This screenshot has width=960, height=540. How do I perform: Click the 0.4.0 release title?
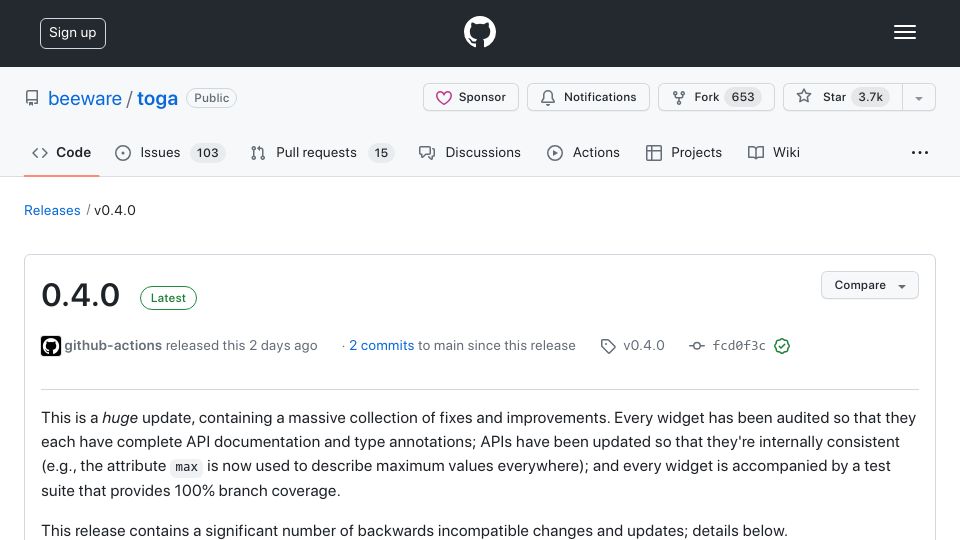81,296
